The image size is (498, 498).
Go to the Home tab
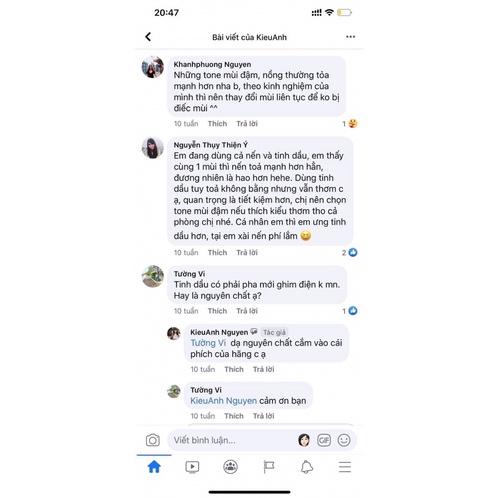point(154,467)
